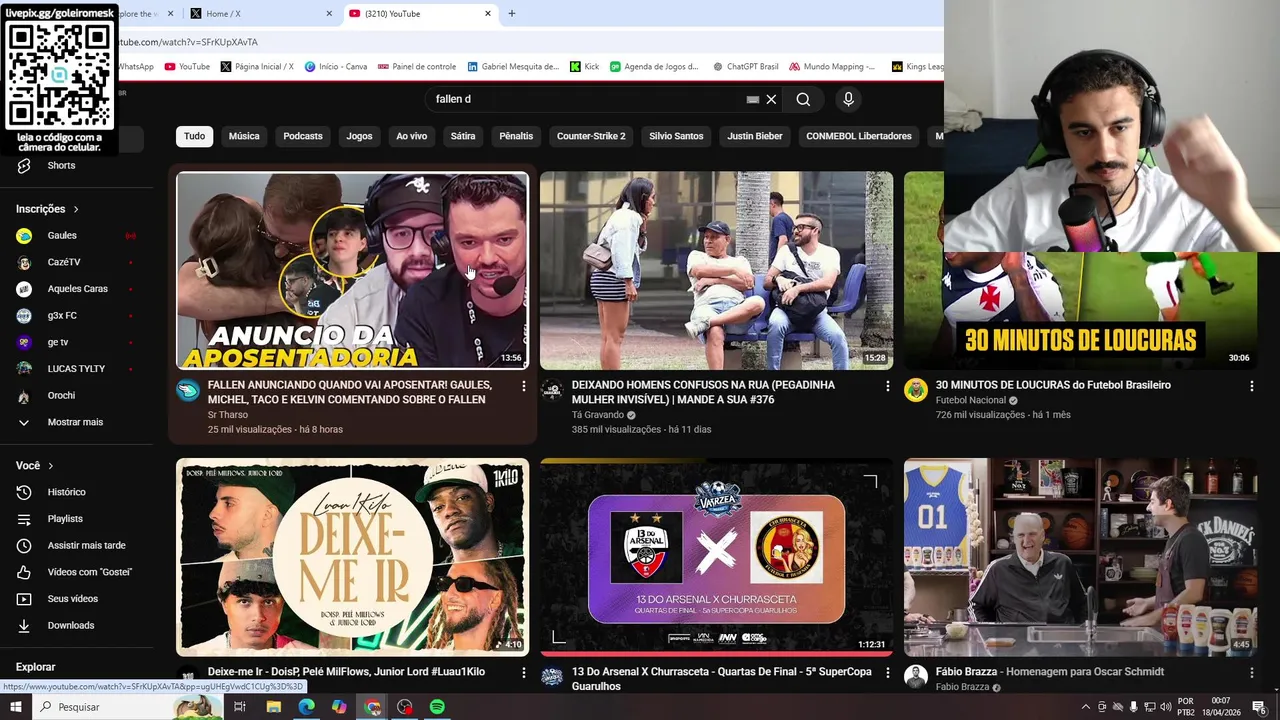Click the YouTube search magnifier button

[803, 99]
